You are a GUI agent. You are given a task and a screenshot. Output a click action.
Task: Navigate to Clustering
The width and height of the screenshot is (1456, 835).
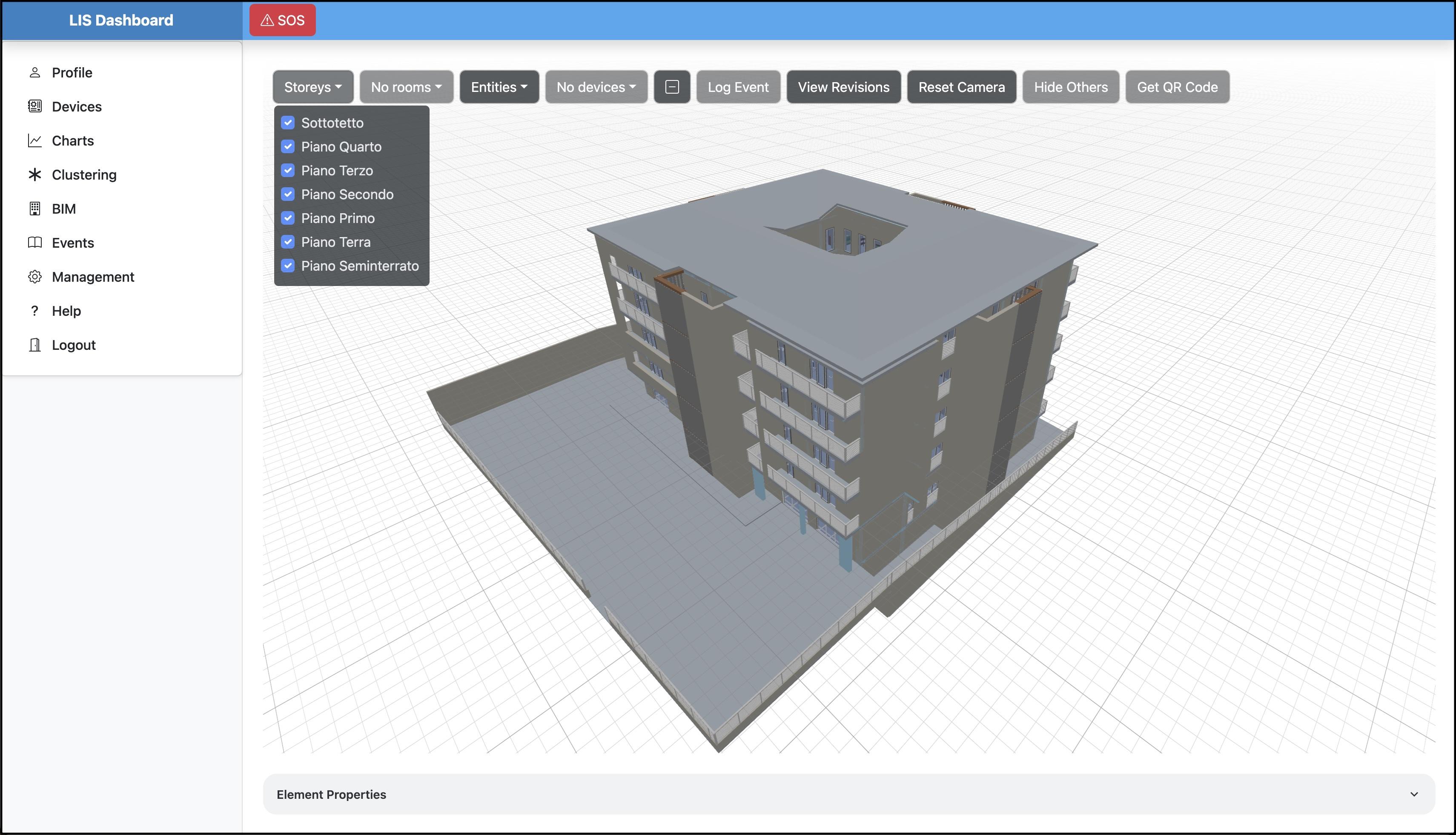click(x=84, y=174)
